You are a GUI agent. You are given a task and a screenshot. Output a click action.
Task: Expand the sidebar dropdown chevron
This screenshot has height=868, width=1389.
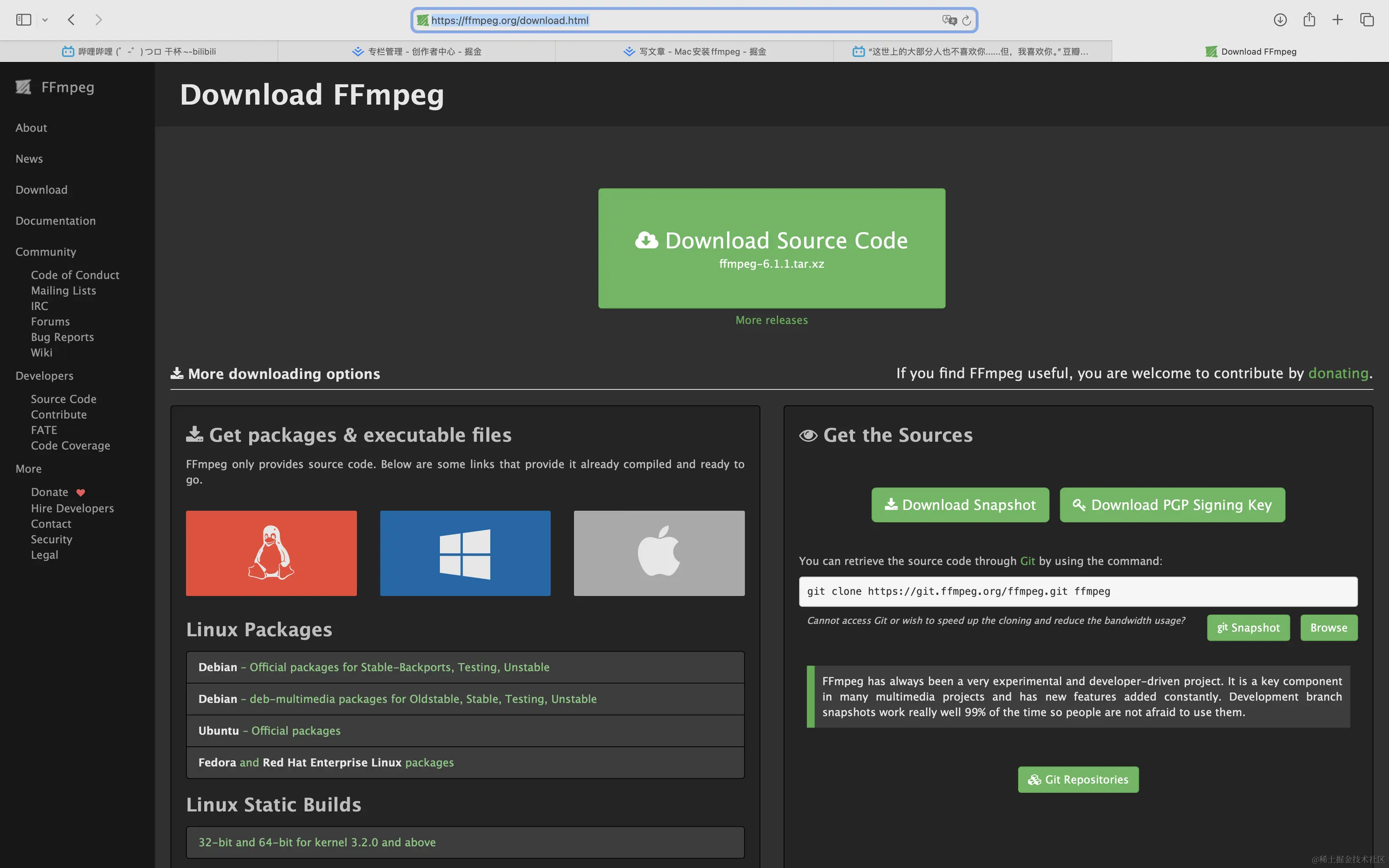click(x=45, y=20)
